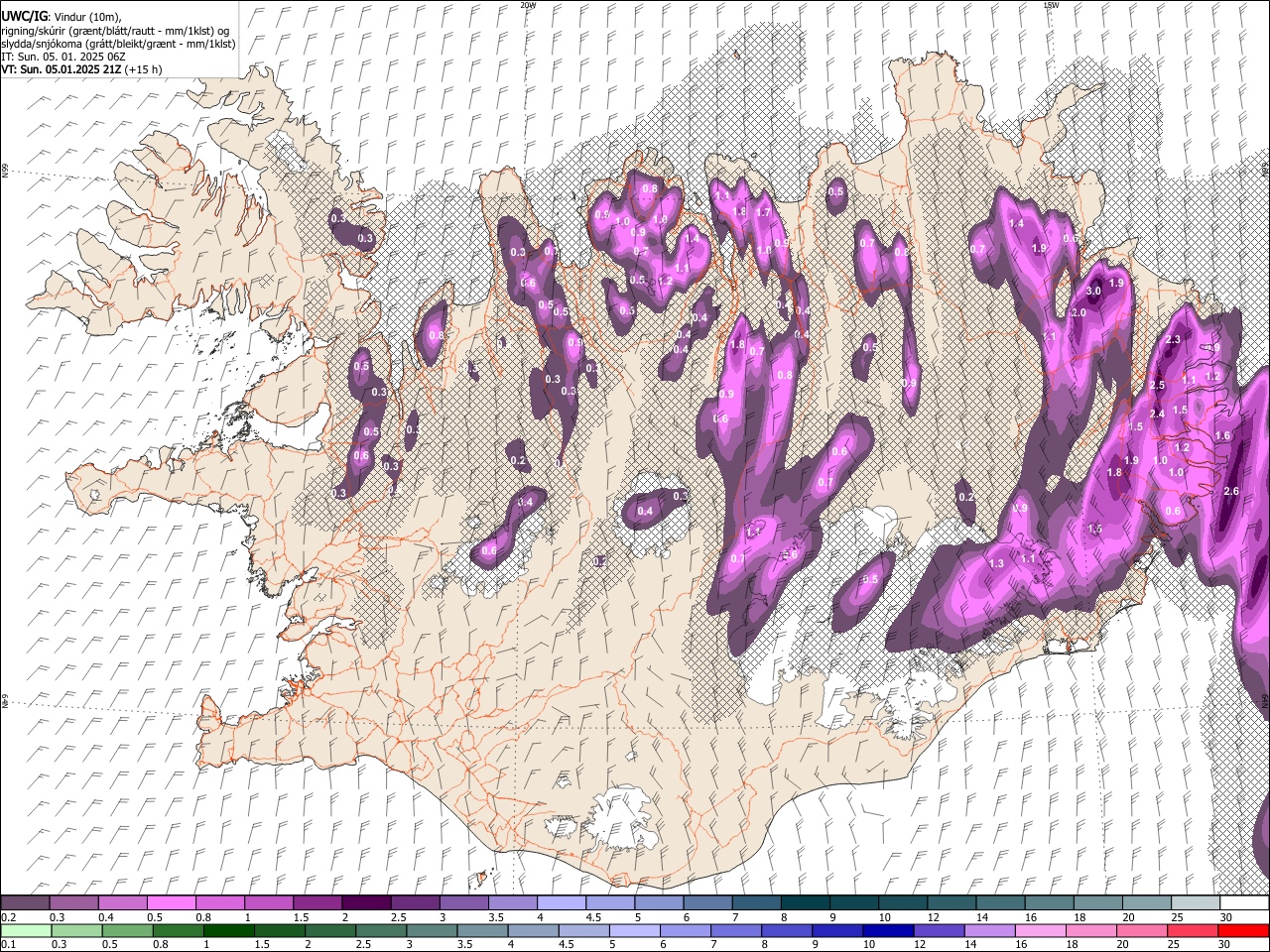Click the '3.0' precipitation value on the map

click(x=1093, y=292)
